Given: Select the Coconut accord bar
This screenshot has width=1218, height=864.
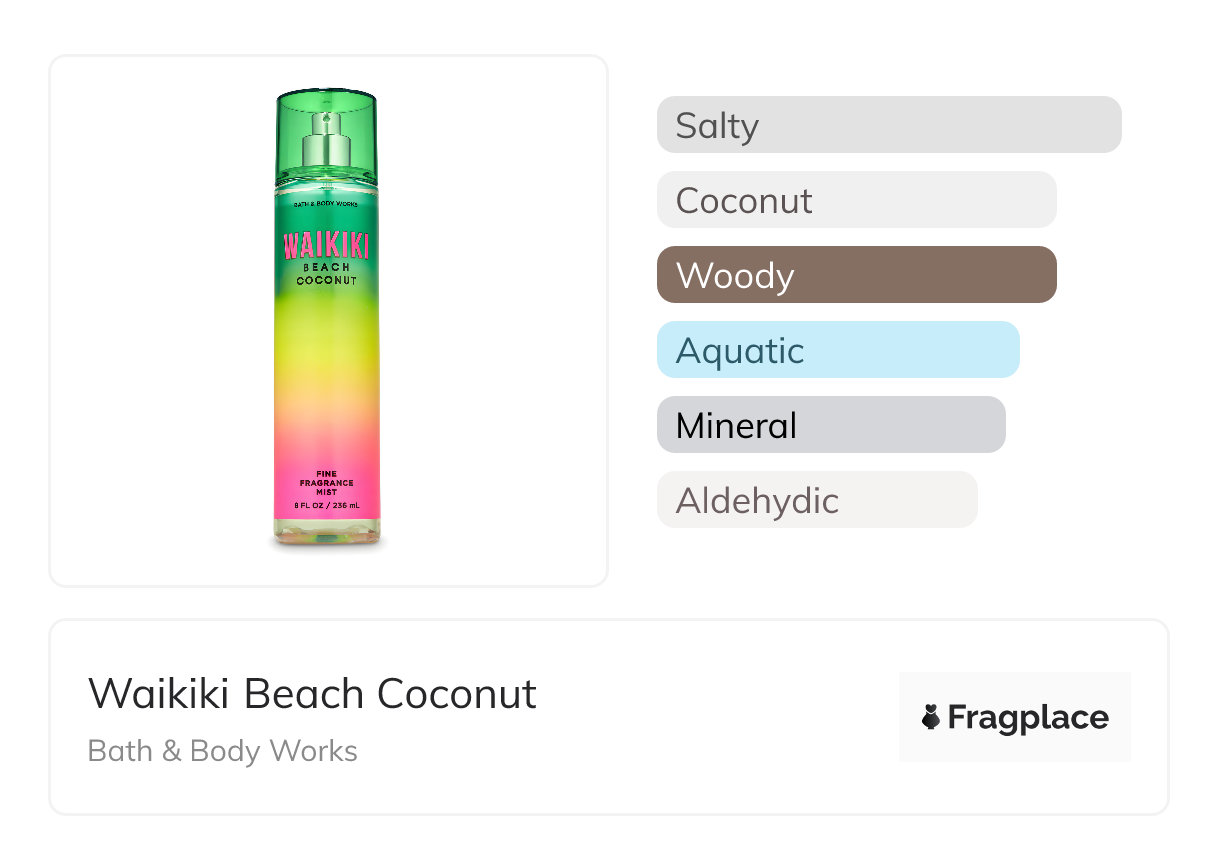Looking at the screenshot, I should point(856,200).
